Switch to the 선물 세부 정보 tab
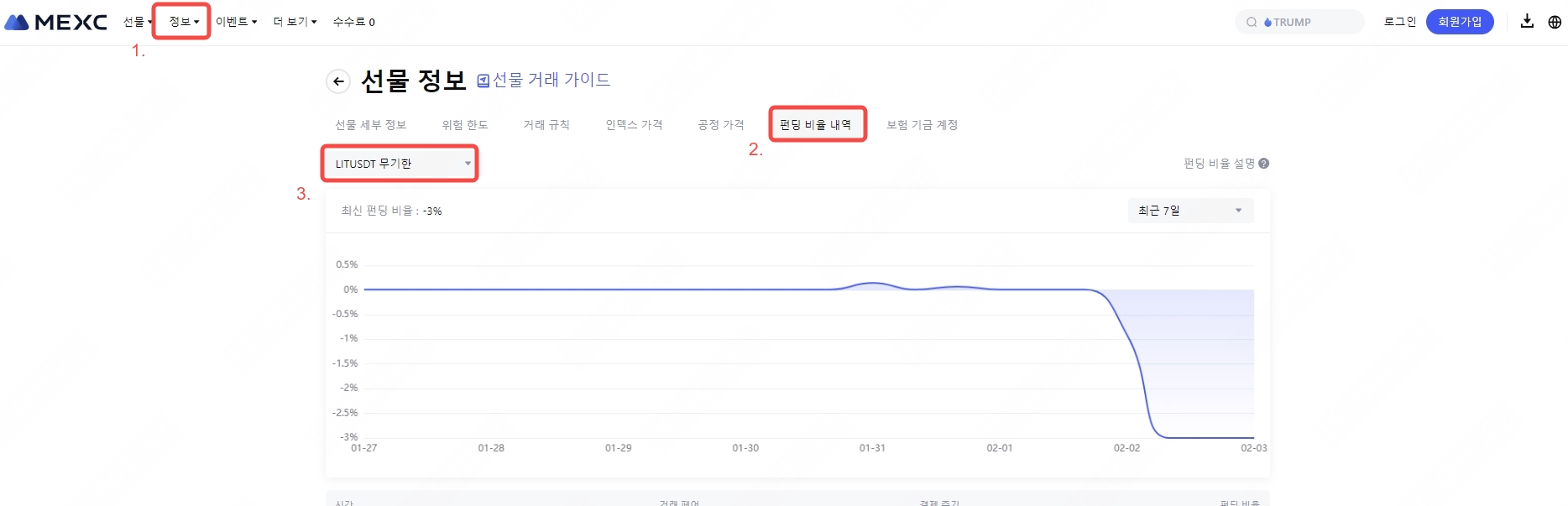Image resolution: width=1568 pixels, height=506 pixels. (x=370, y=125)
